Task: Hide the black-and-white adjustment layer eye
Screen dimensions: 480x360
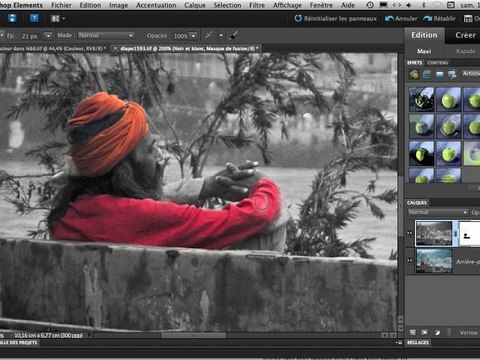Action: coord(409,233)
